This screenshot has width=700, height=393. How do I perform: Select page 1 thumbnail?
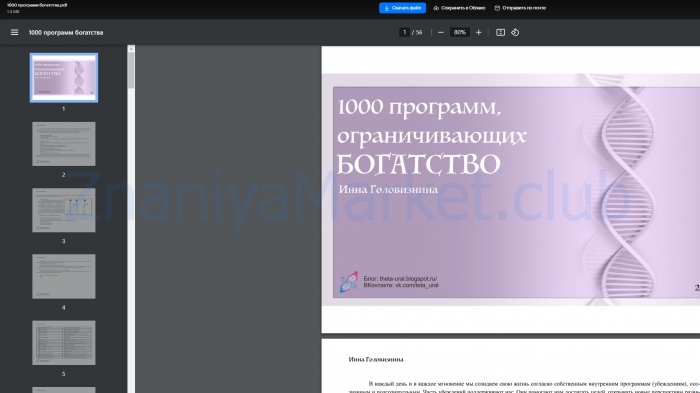(64, 78)
